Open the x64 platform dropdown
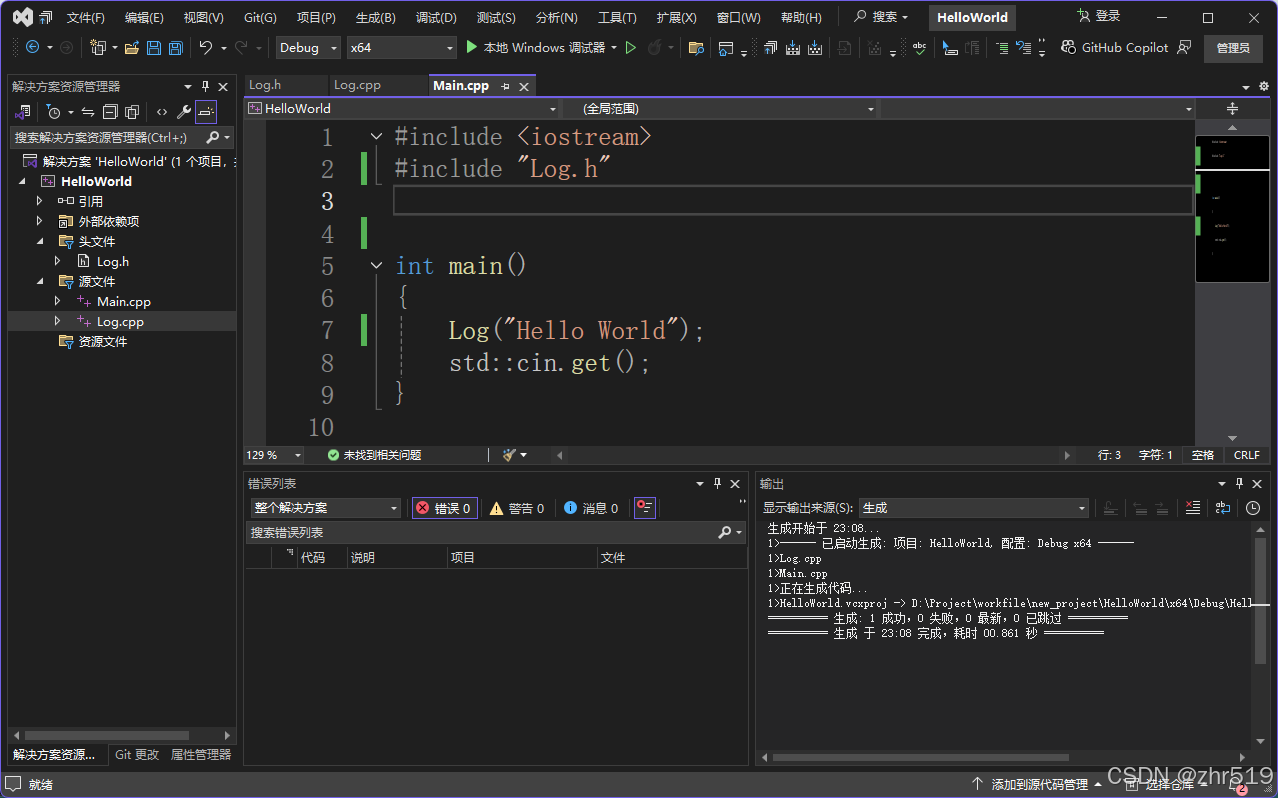1278x798 pixels. pos(400,47)
